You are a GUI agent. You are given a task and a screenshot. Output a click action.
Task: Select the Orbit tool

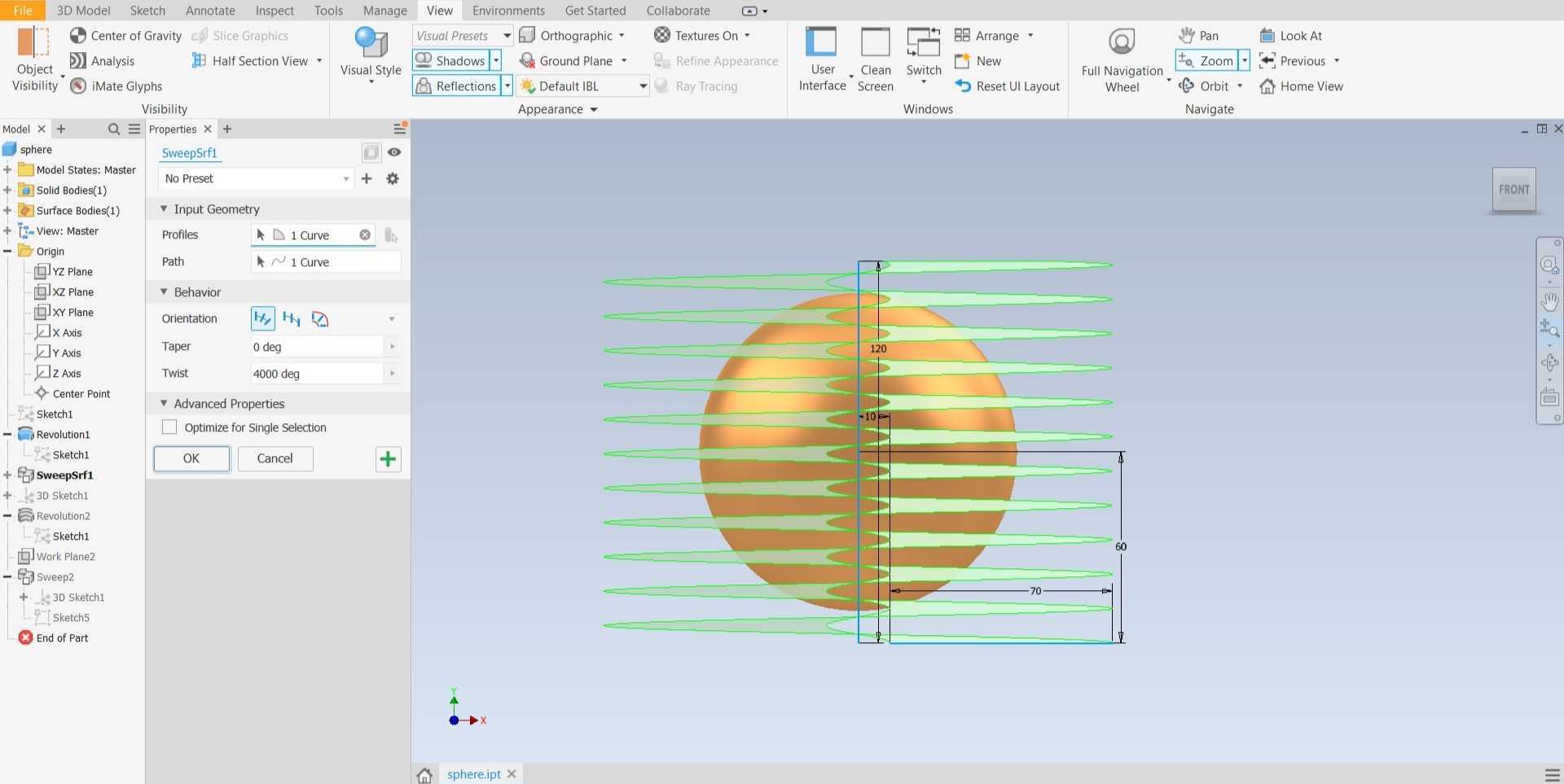click(x=1203, y=86)
